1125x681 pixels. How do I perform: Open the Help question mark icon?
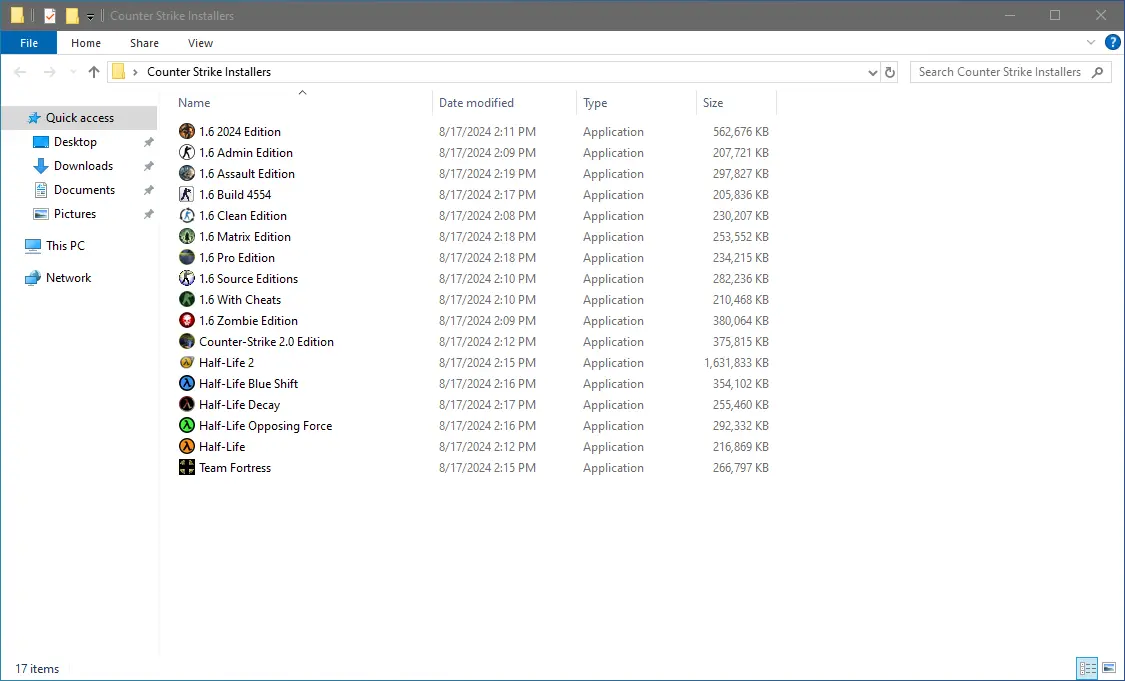point(1112,42)
